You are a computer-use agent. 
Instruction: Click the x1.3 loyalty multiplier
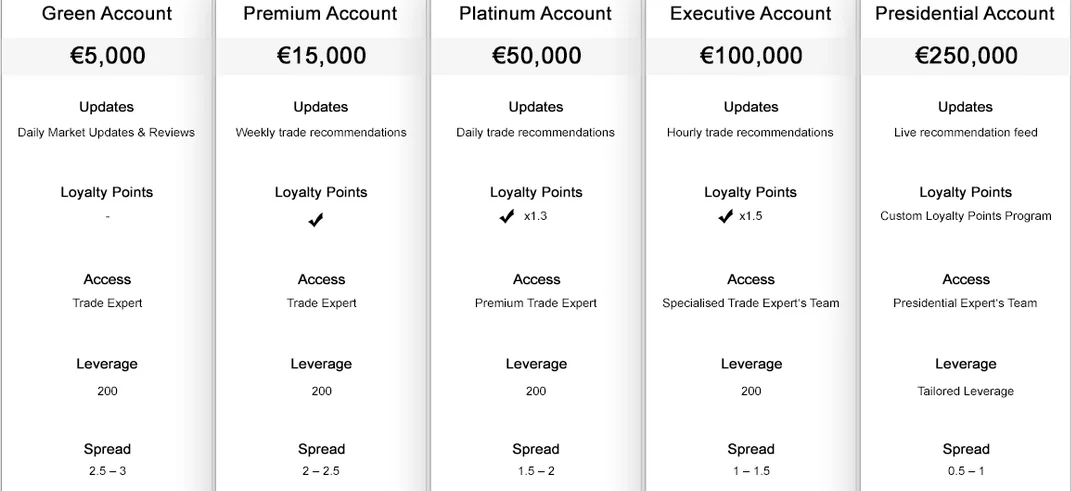(x=536, y=216)
